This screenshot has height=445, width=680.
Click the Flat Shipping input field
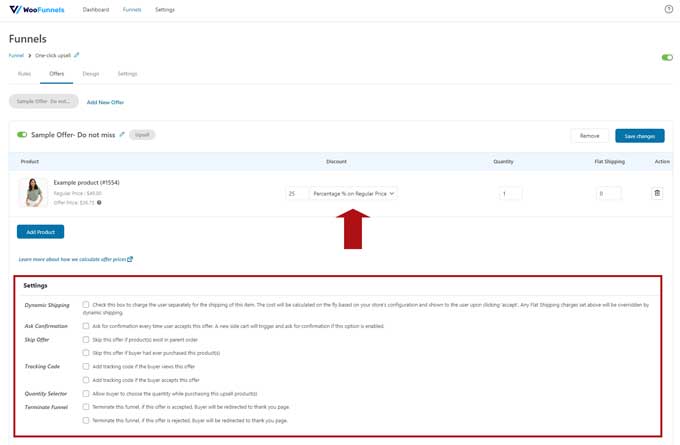[608, 193]
